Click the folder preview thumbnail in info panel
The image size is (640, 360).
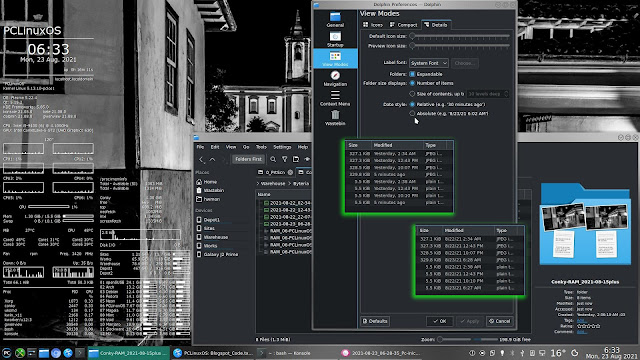pyautogui.click(x=585, y=224)
